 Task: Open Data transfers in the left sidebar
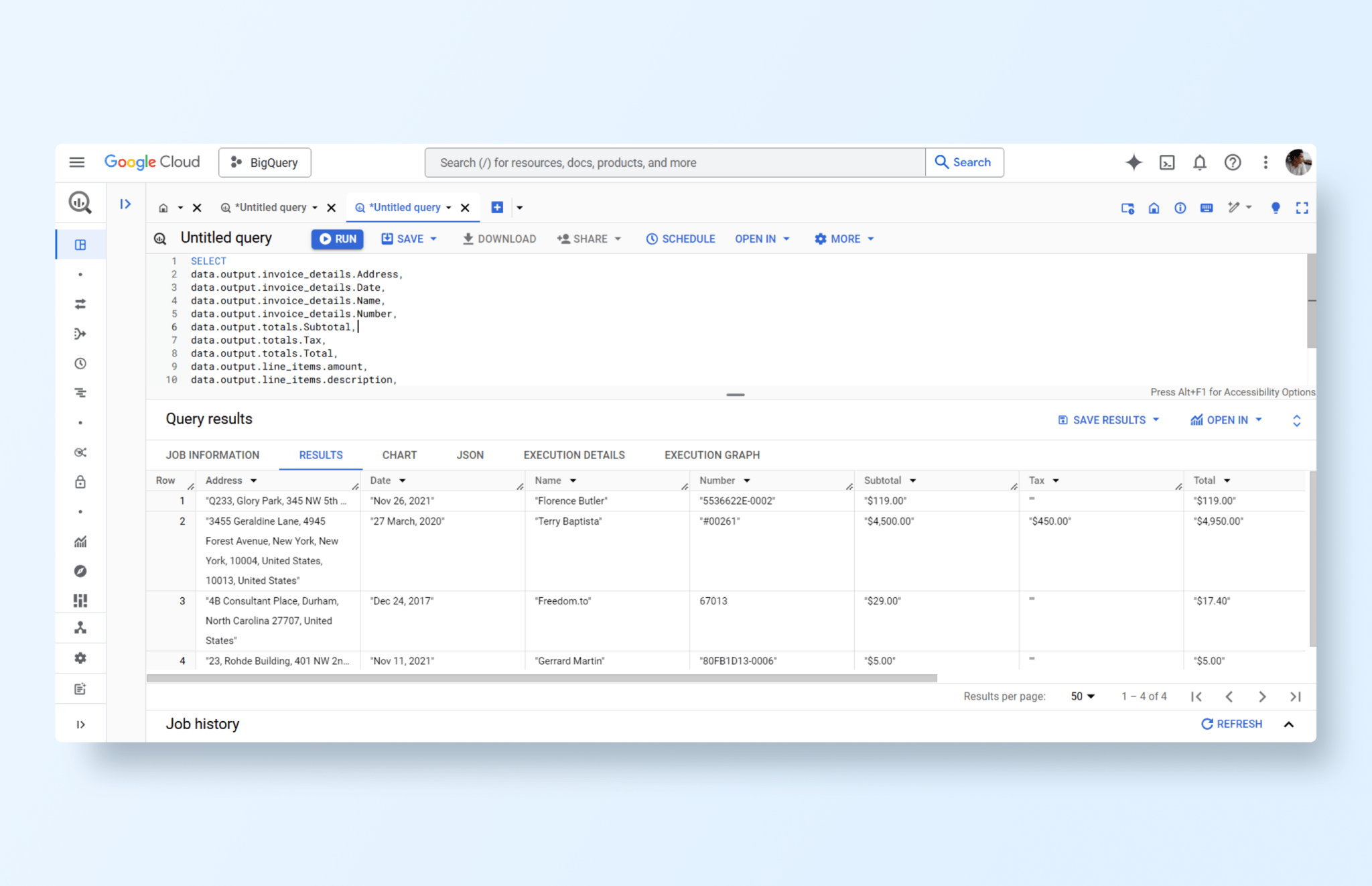coord(80,303)
